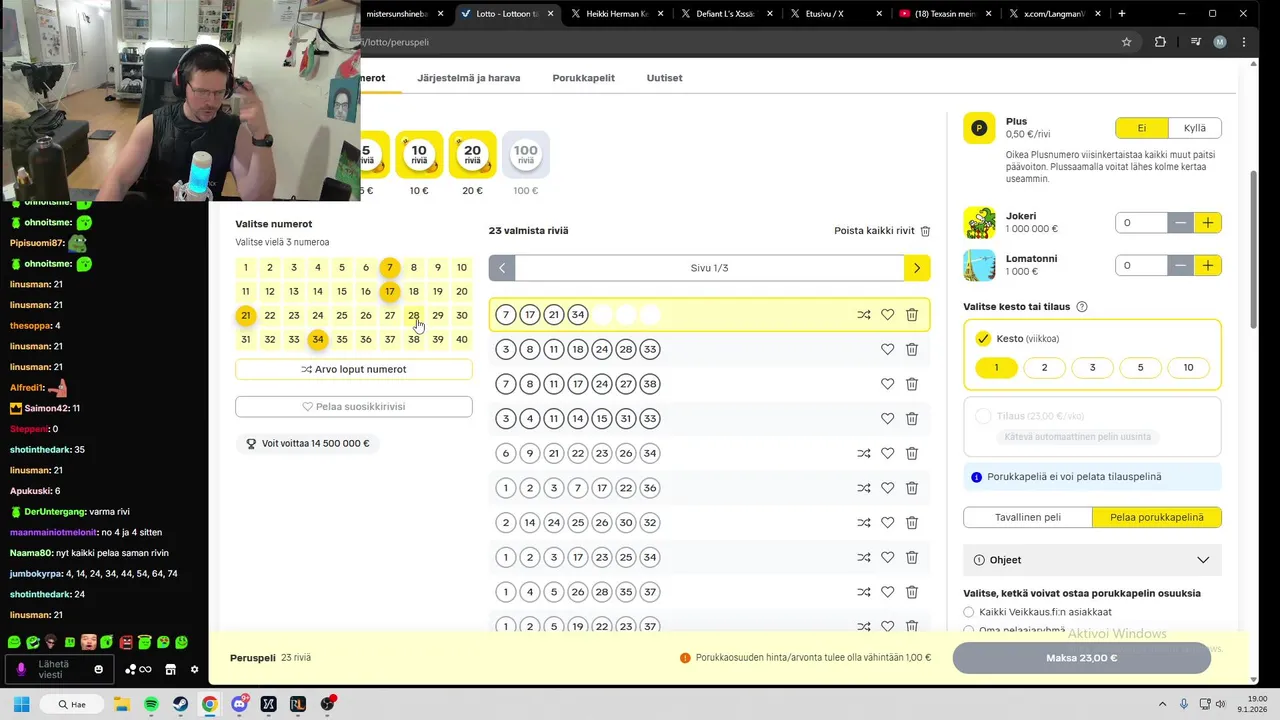Decrease Jokeri count with minus
Viewport: 1280px width, 720px height.
pos(1181,223)
